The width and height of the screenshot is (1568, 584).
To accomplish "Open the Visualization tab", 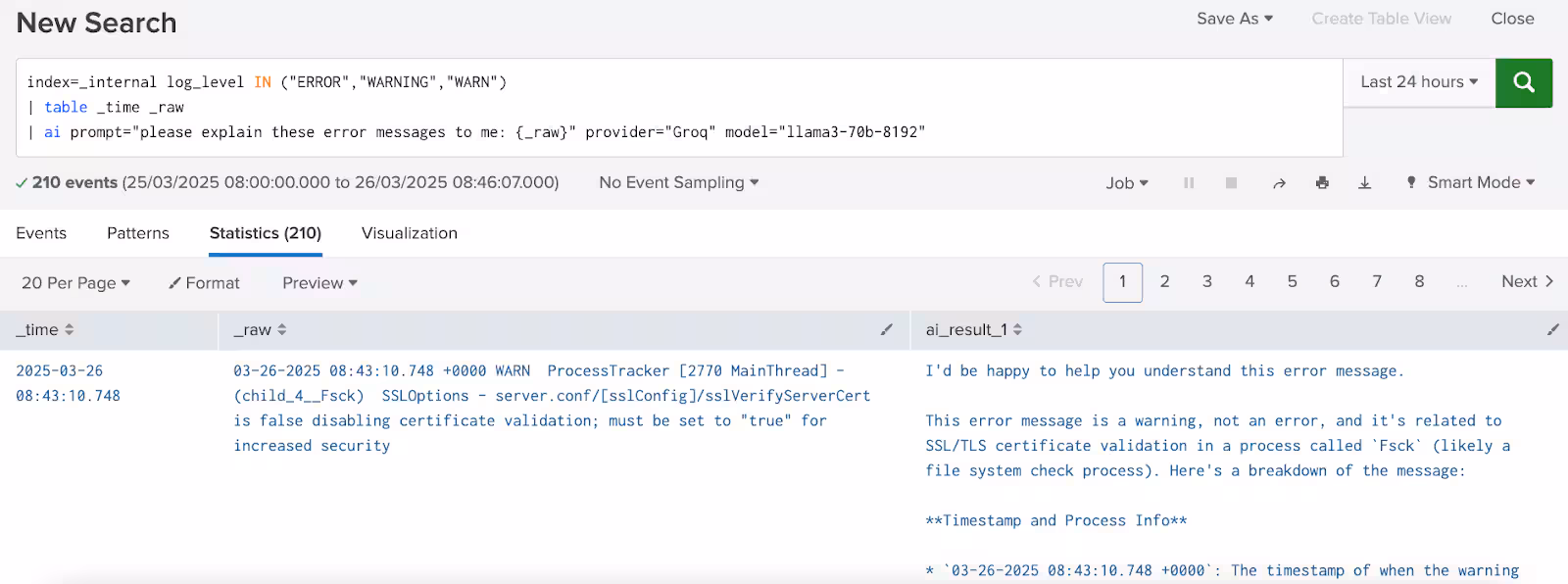I will pos(409,233).
